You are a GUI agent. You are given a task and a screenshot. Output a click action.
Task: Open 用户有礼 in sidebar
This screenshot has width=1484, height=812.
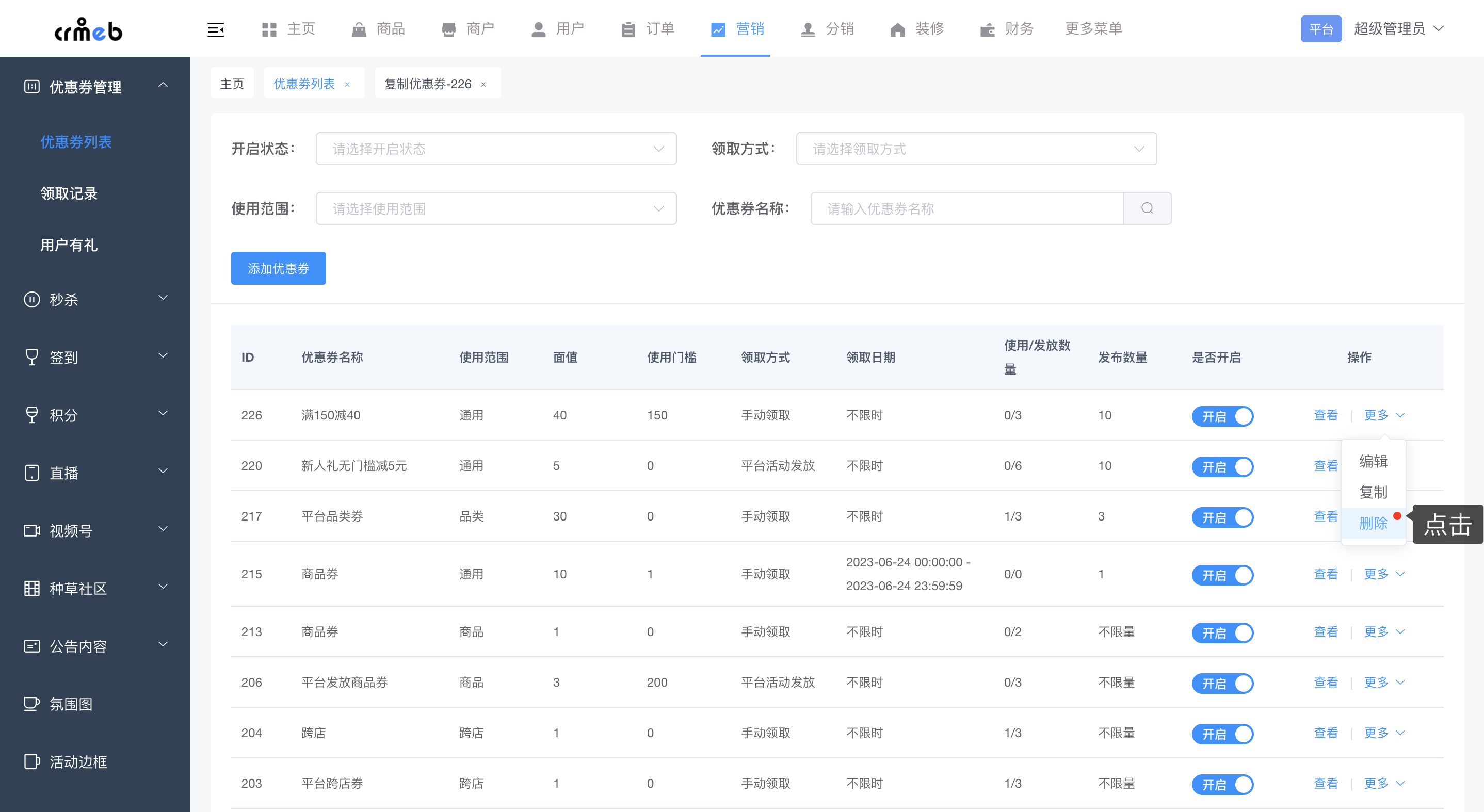point(69,246)
